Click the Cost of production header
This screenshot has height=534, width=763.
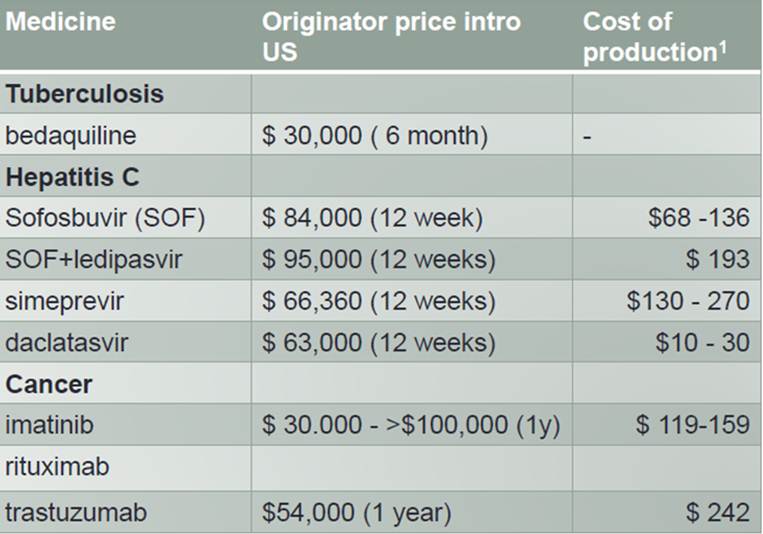pyautogui.click(x=654, y=37)
